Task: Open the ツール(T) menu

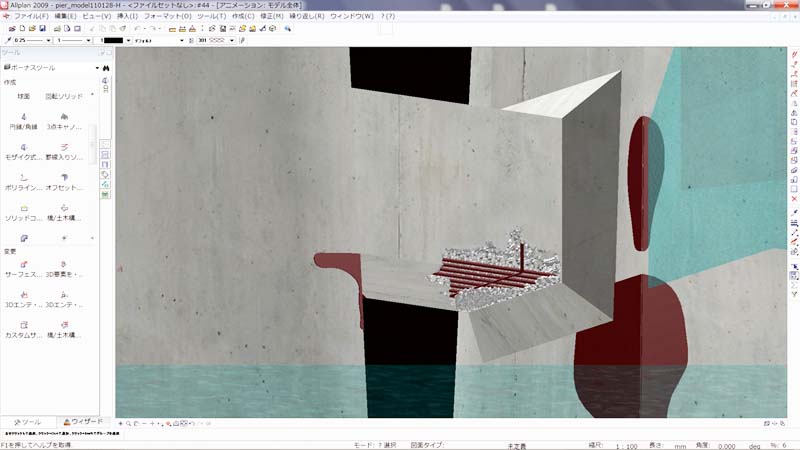Action: [x=211, y=16]
